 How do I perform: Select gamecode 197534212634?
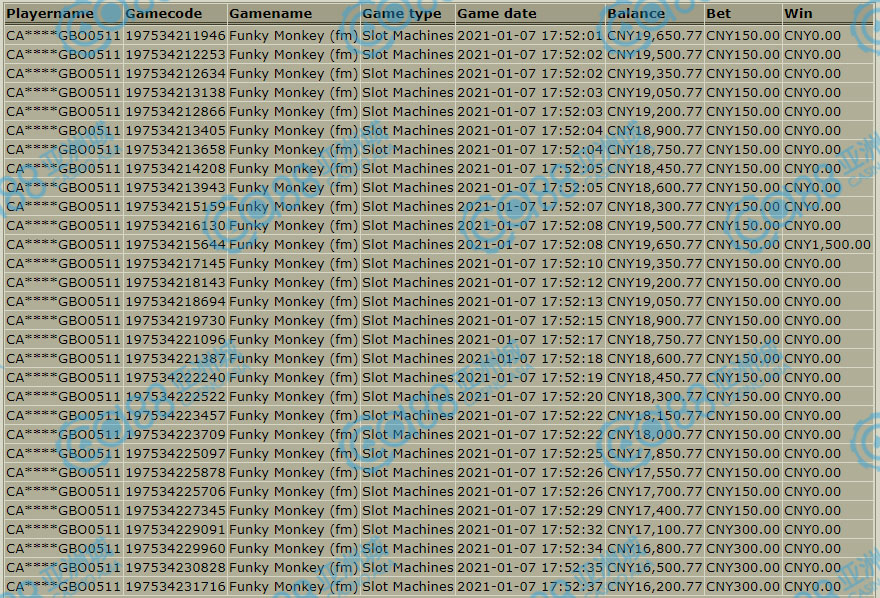pyautogui.click(x=175, y=74)
